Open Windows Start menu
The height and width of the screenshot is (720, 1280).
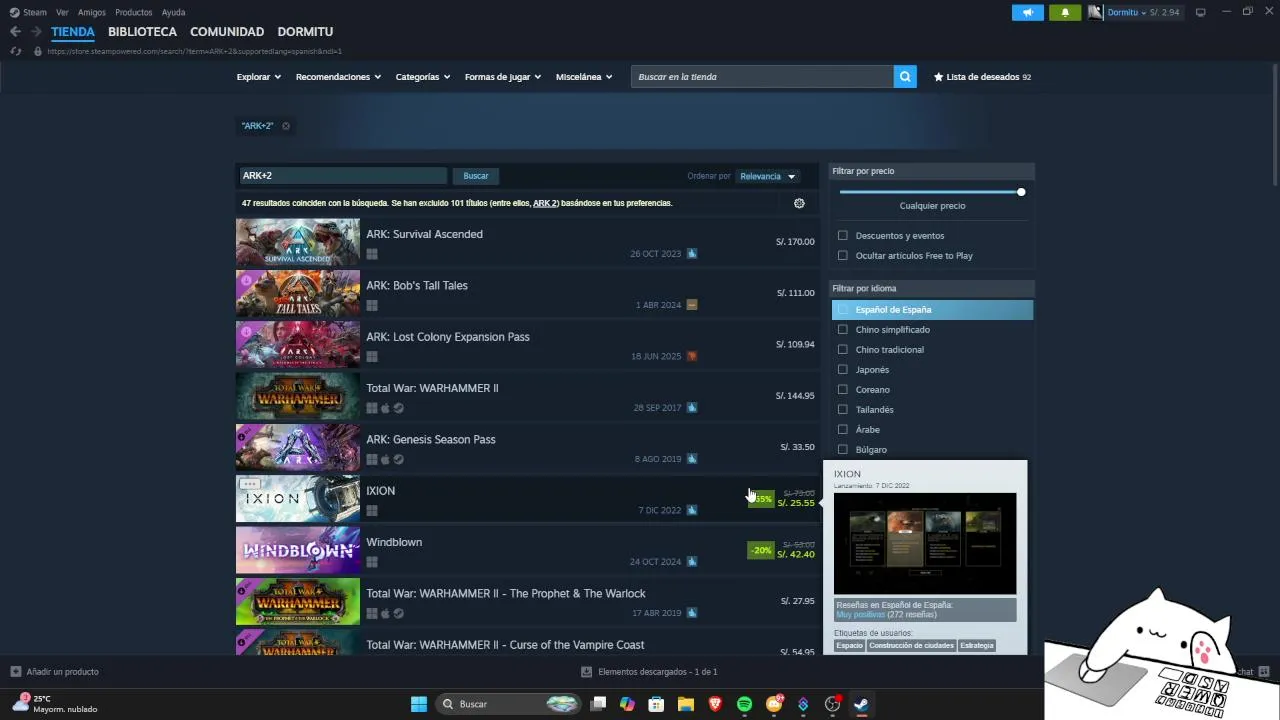coord(419,704)
